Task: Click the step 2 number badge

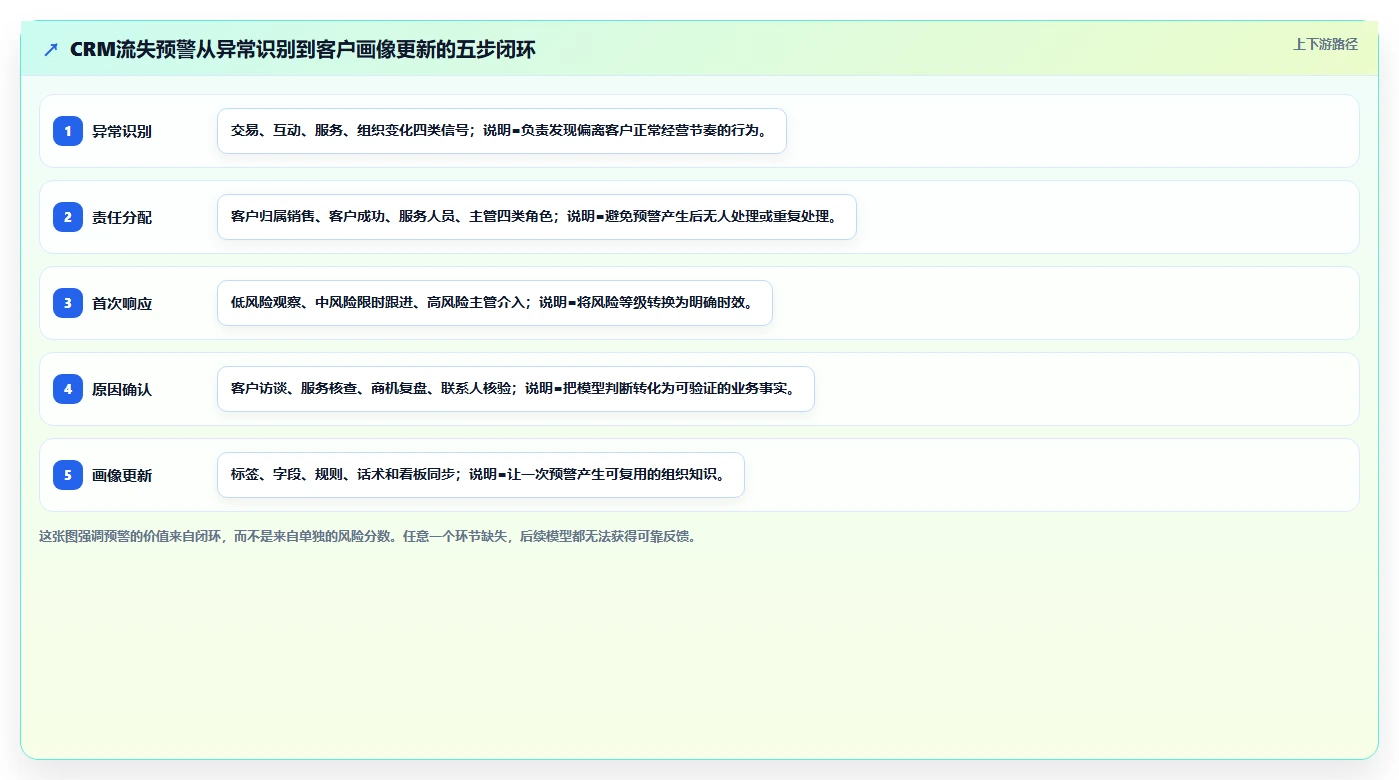Action: [68, 217]
